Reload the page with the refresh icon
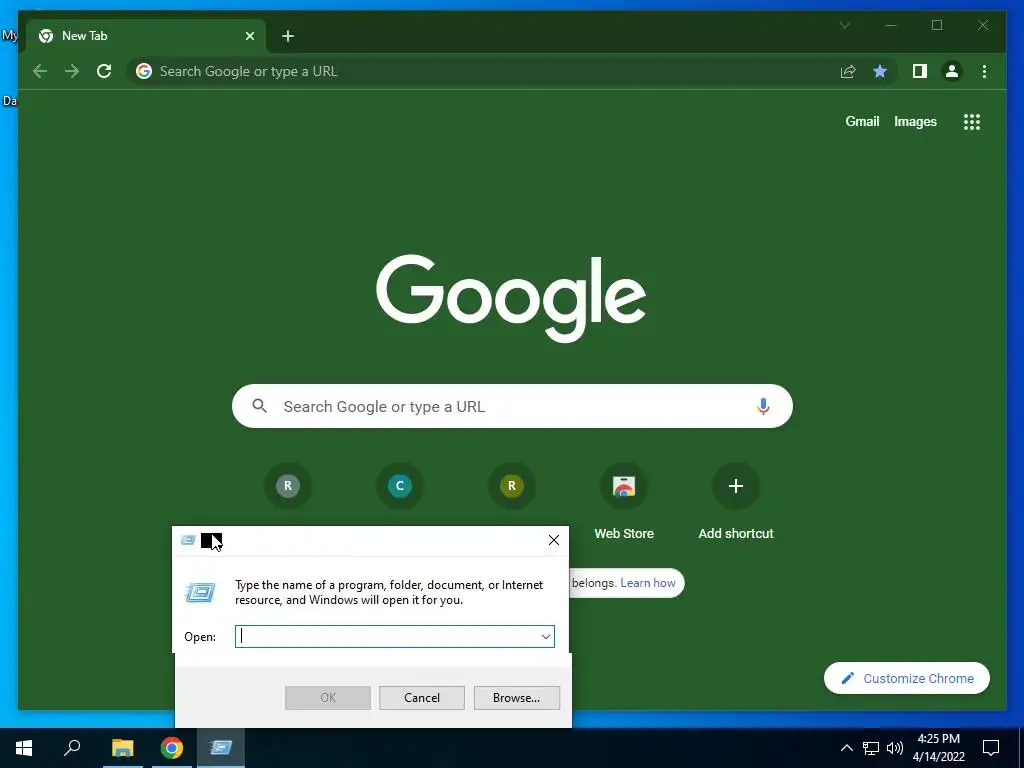The image size is (1024, 768). 104,71
